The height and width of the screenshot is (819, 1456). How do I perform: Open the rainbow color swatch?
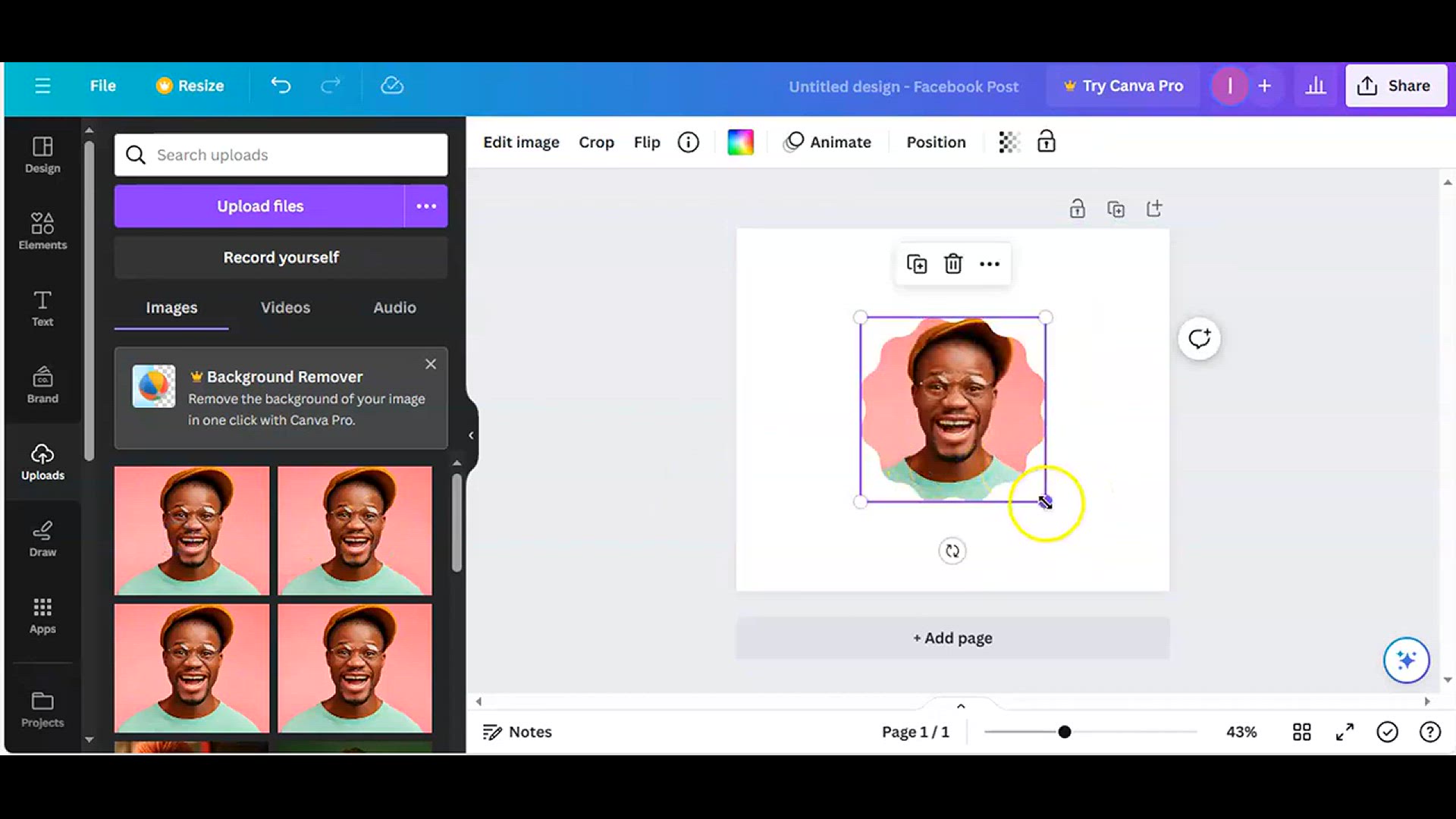[x=740, y=143]
